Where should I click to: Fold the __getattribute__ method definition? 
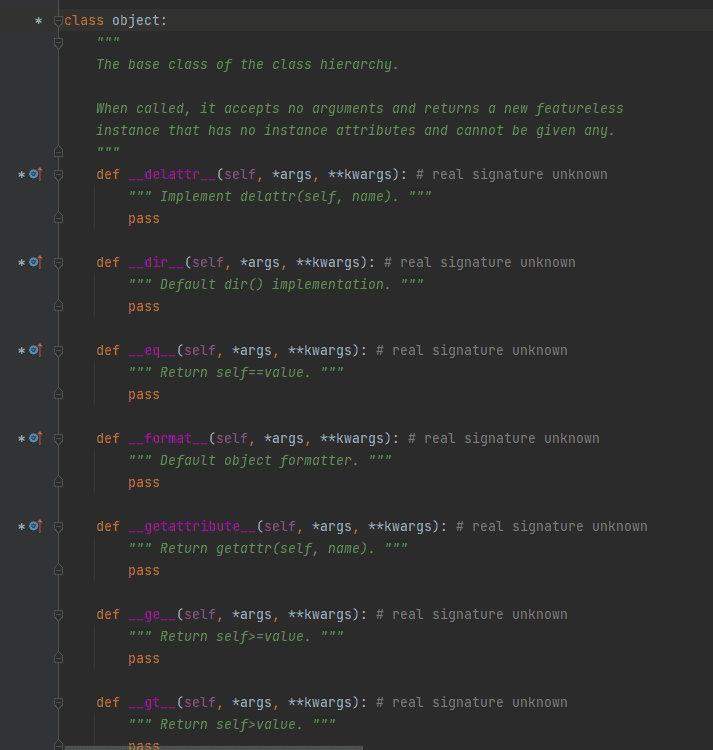click(x=58, y=526)
